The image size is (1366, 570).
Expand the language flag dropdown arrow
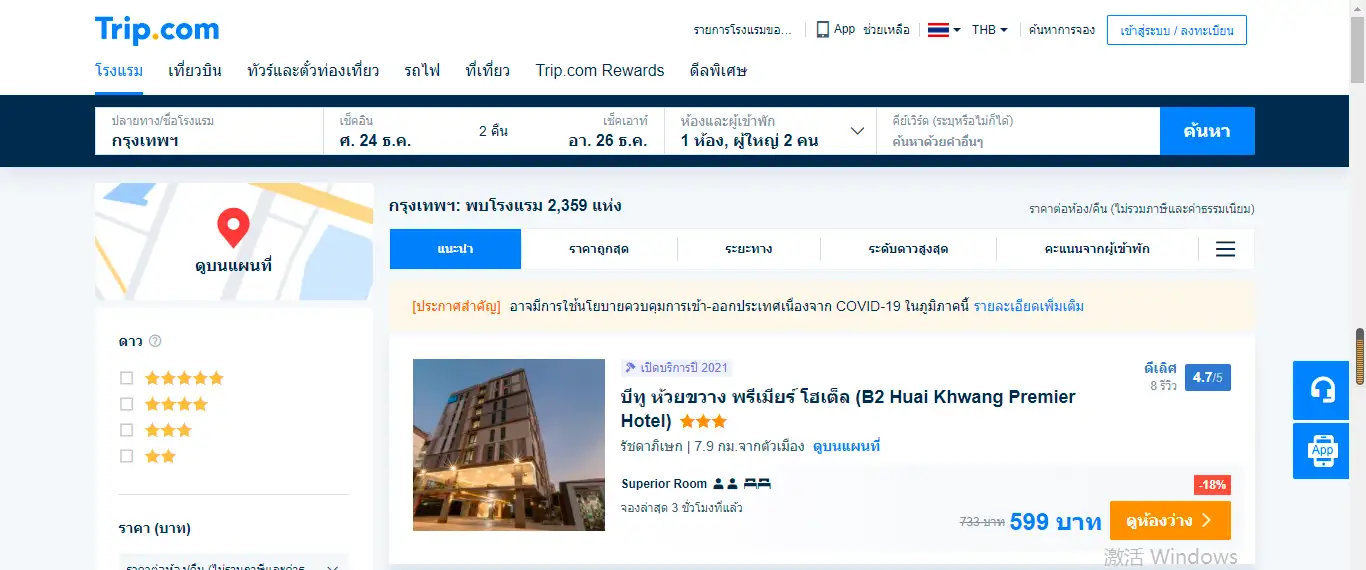coord(957,30)
